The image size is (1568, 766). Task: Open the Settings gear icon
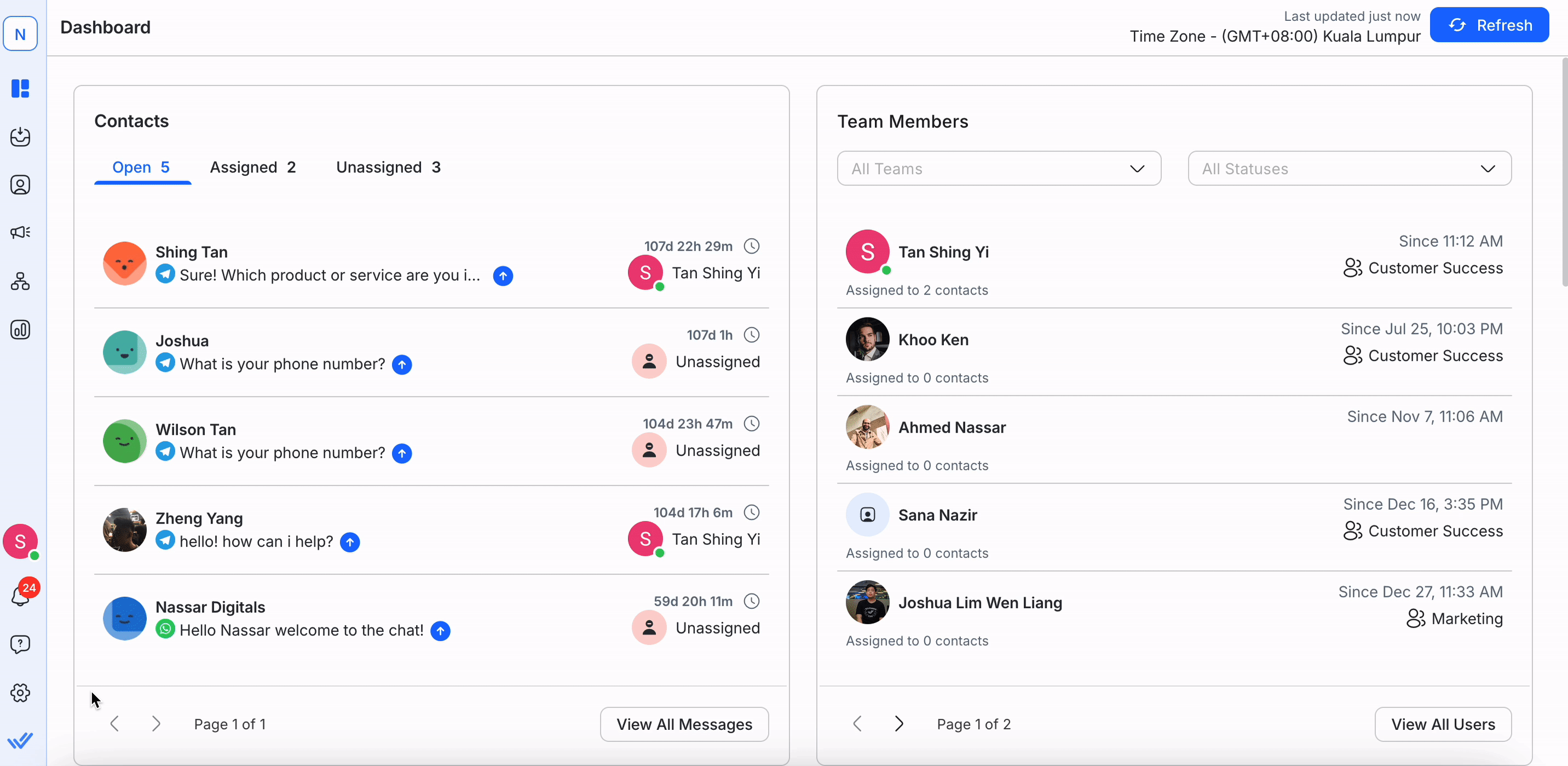point(20,692)
